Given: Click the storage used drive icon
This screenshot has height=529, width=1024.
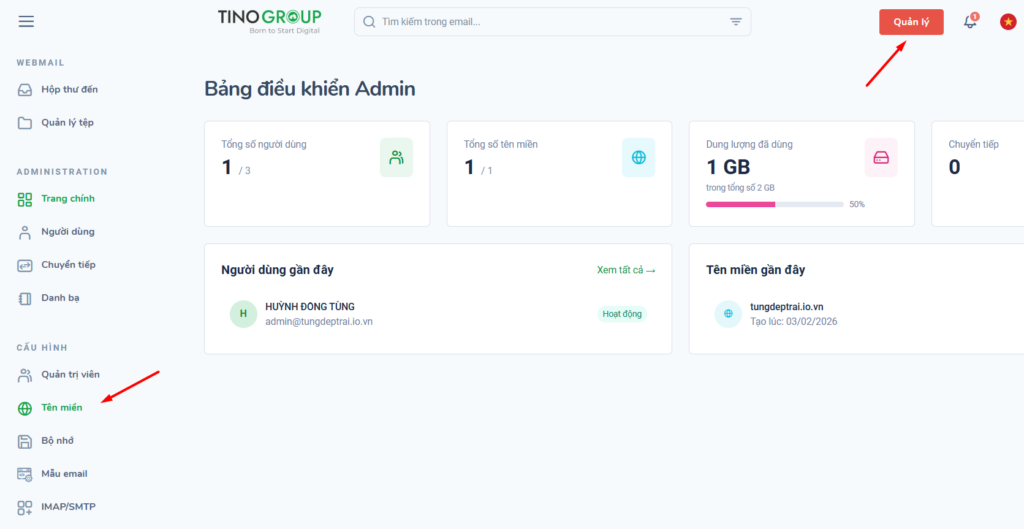Looking at the screenshot, I should pyautogui.click(x=880, y=158).
